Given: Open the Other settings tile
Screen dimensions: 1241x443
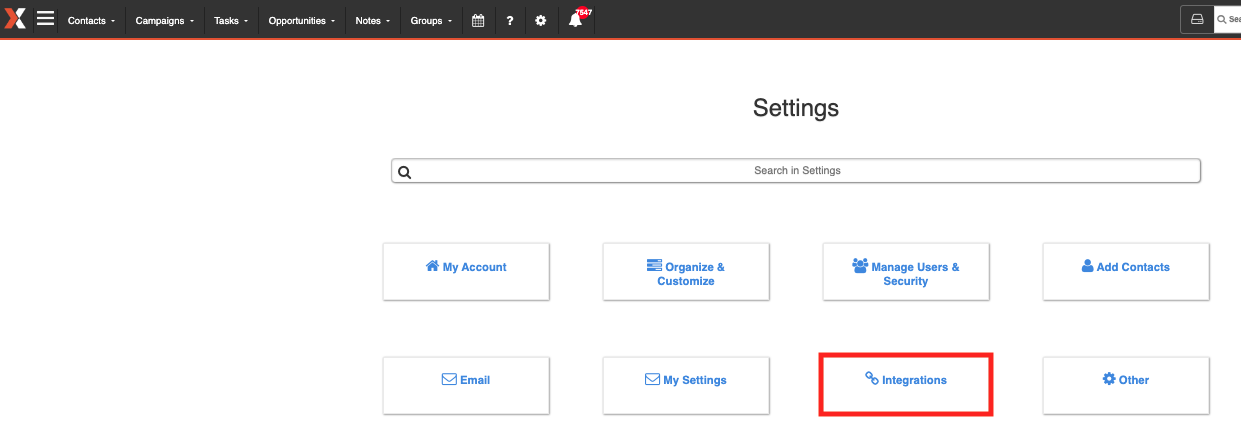Looking at the screenshot, I should 1126,385.
